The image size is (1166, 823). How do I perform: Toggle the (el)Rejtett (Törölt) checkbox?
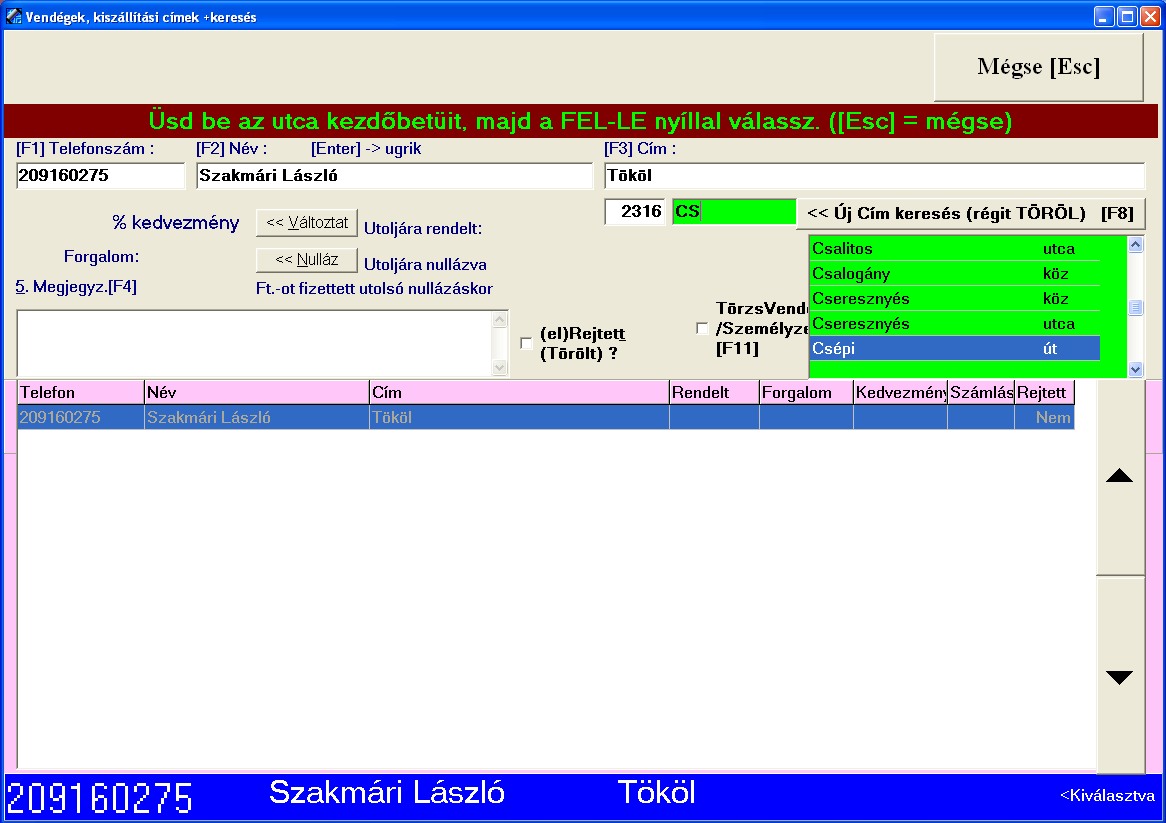pos(526,343)
